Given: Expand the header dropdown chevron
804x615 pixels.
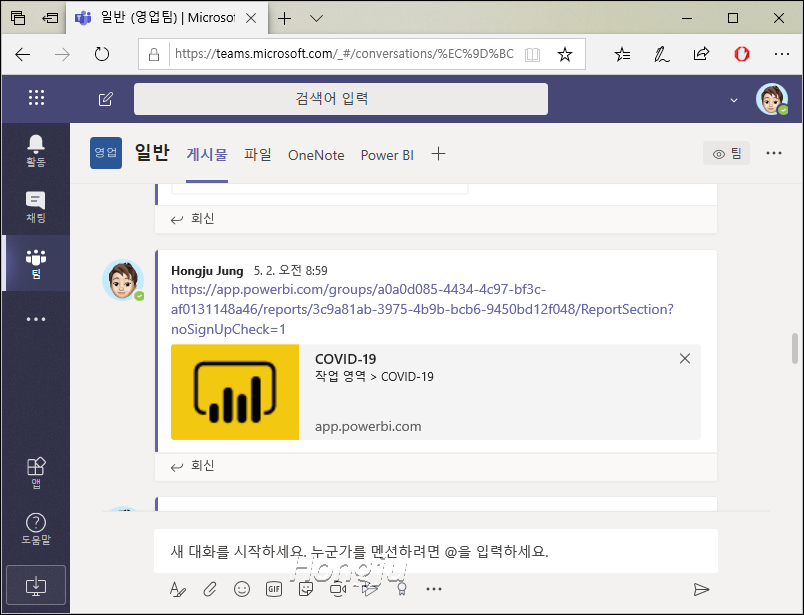Looking at the screenshot, I should pos(734,100).
